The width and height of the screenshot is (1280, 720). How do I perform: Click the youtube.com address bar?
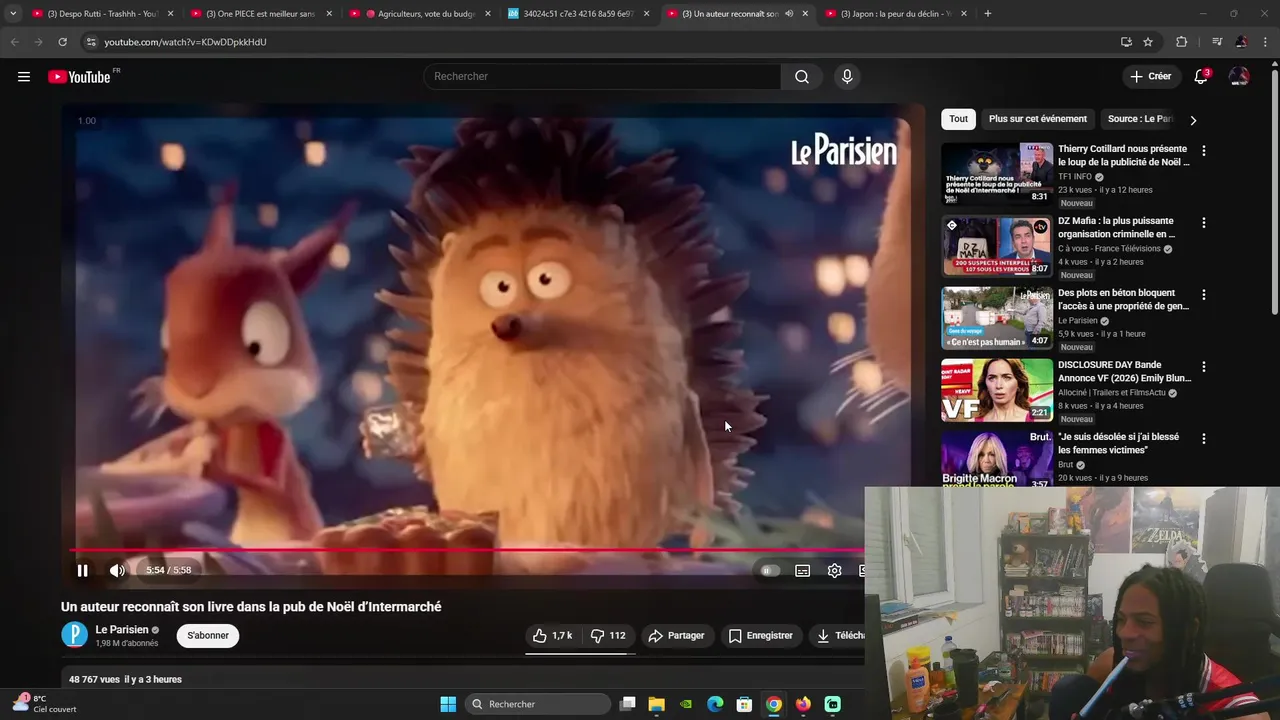(600, 42)
